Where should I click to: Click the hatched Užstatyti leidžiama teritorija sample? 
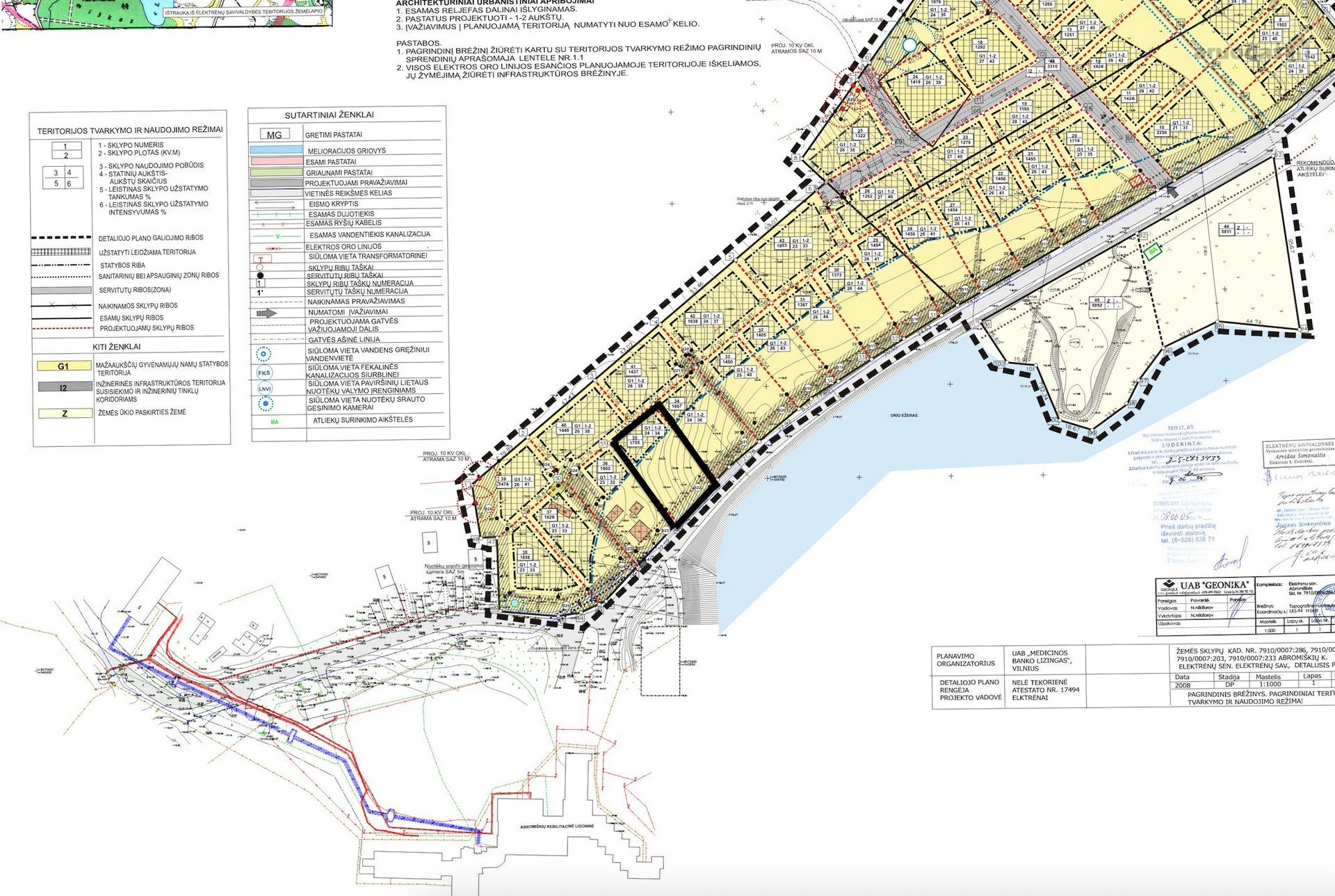coord(61,252)
